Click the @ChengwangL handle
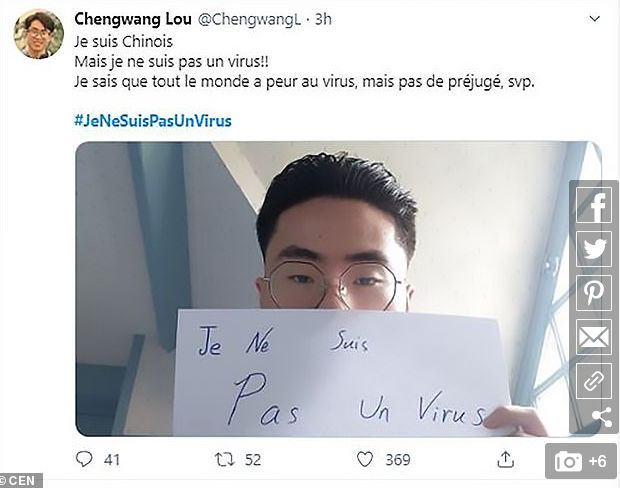620x488 pixels. click(x=249, y=19)
